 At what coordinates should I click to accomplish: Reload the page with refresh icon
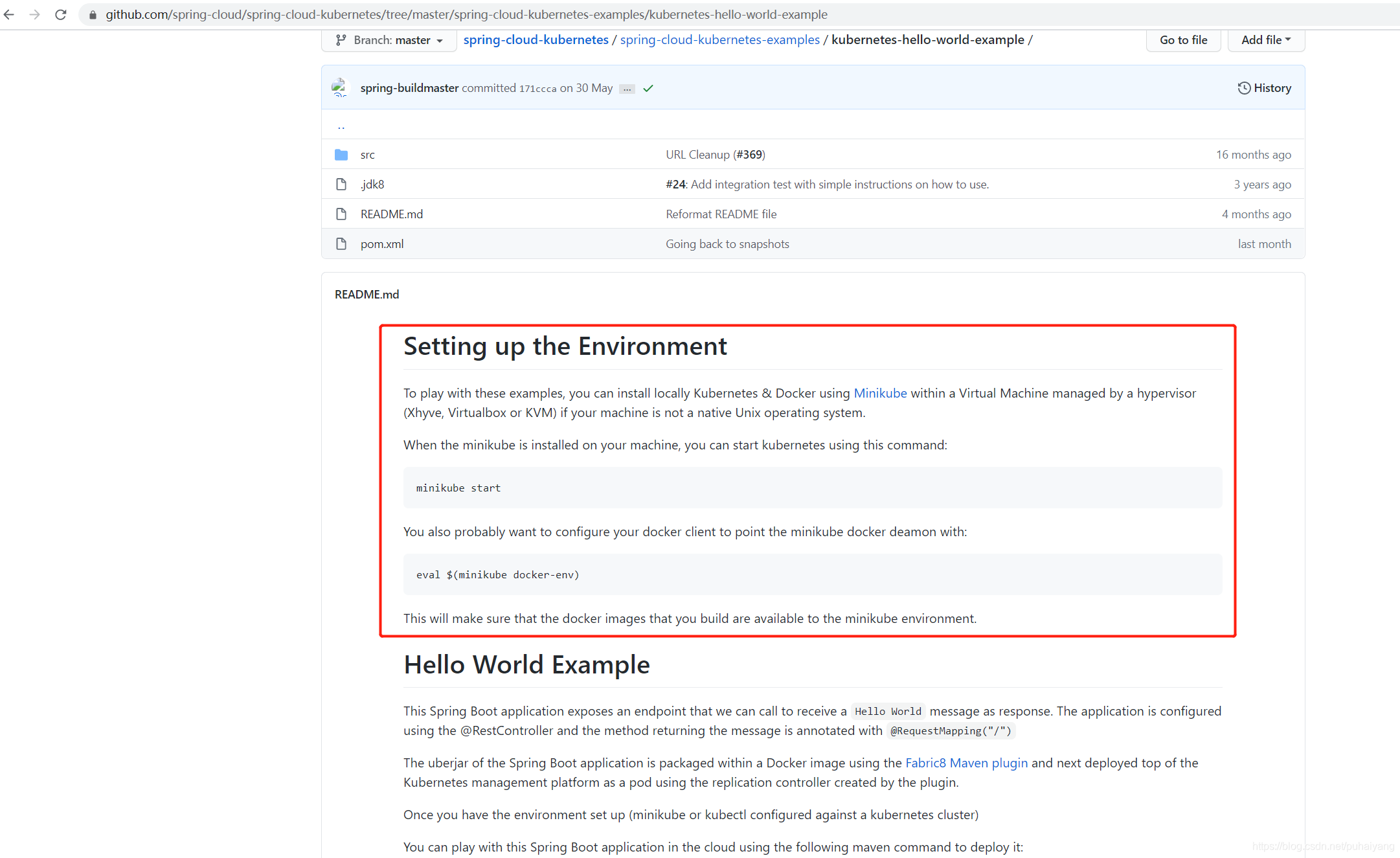[x=60, y=14]
